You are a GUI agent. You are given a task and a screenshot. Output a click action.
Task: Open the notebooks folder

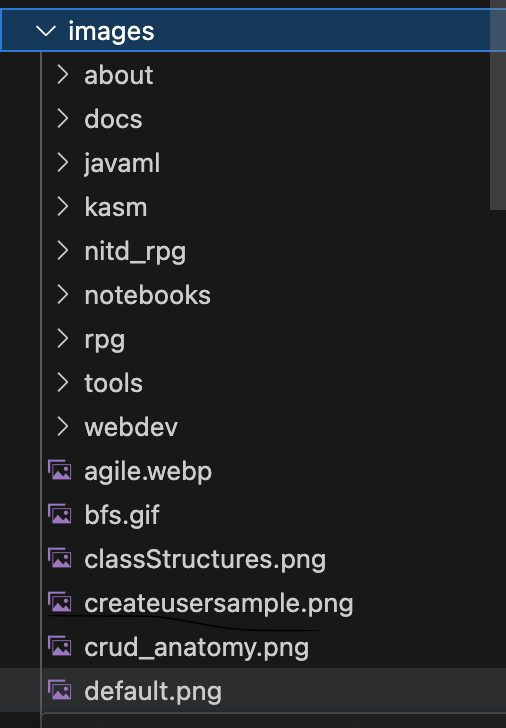(x=148, y=295)
